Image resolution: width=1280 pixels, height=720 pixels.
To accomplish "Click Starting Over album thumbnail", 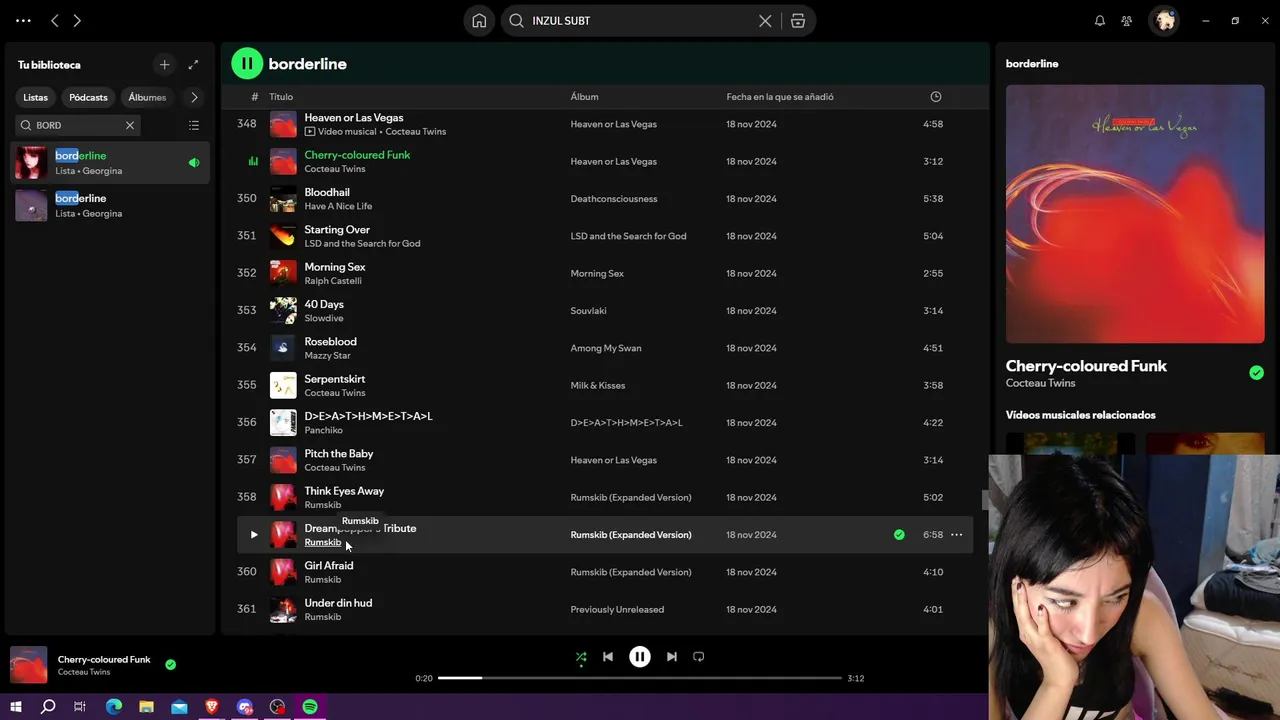I will click(283, 236).
